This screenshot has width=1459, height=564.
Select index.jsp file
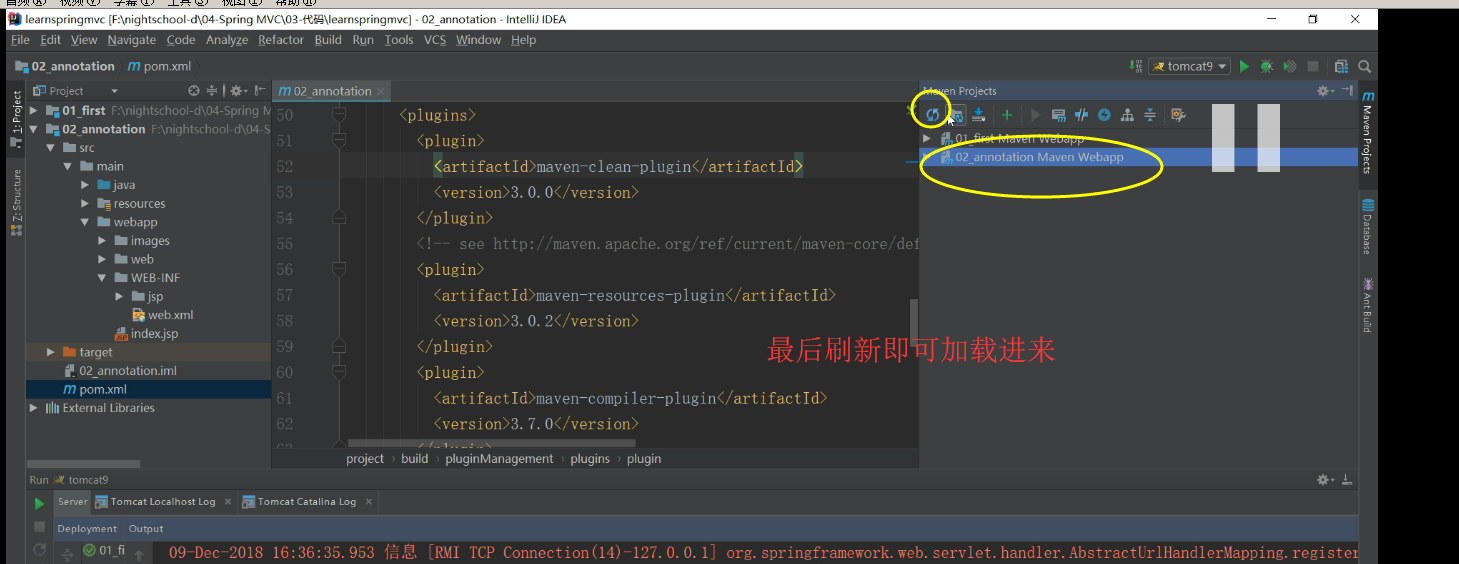tap(146, 333)
